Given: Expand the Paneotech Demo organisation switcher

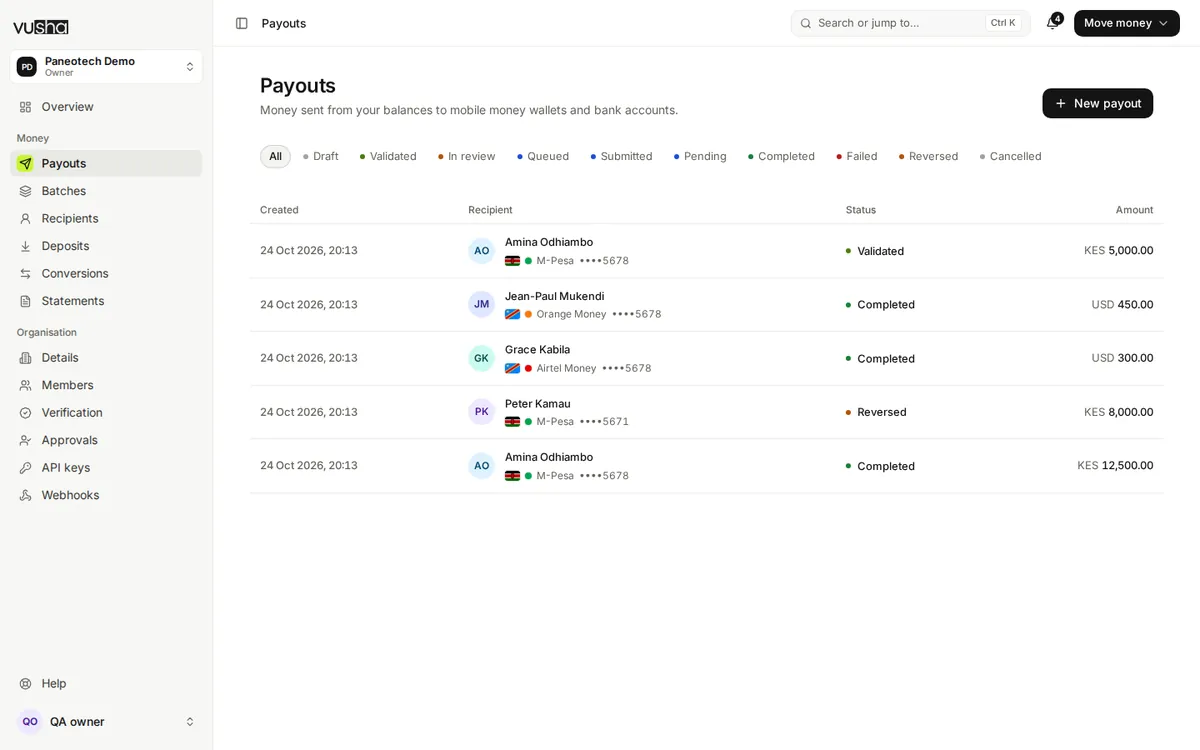Looking at the screenshot, I should 106,67.
